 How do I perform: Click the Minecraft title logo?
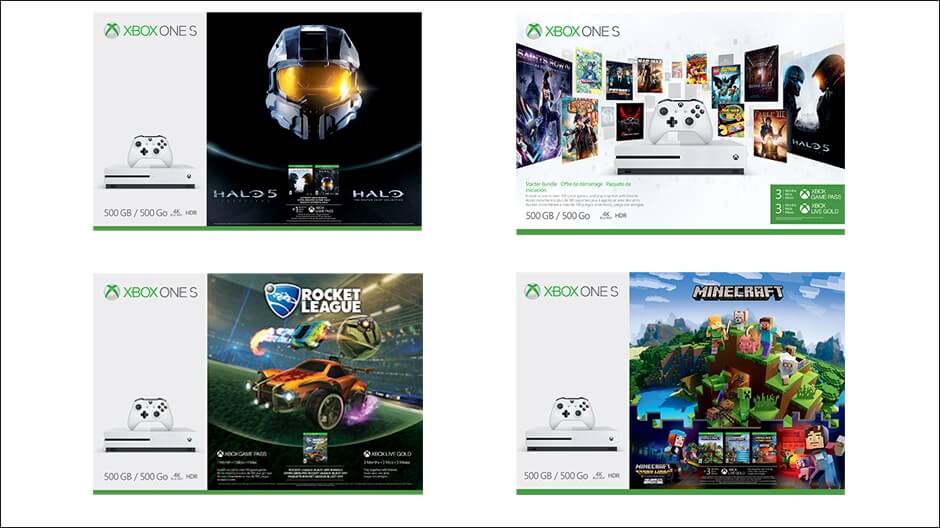[737, 292]
